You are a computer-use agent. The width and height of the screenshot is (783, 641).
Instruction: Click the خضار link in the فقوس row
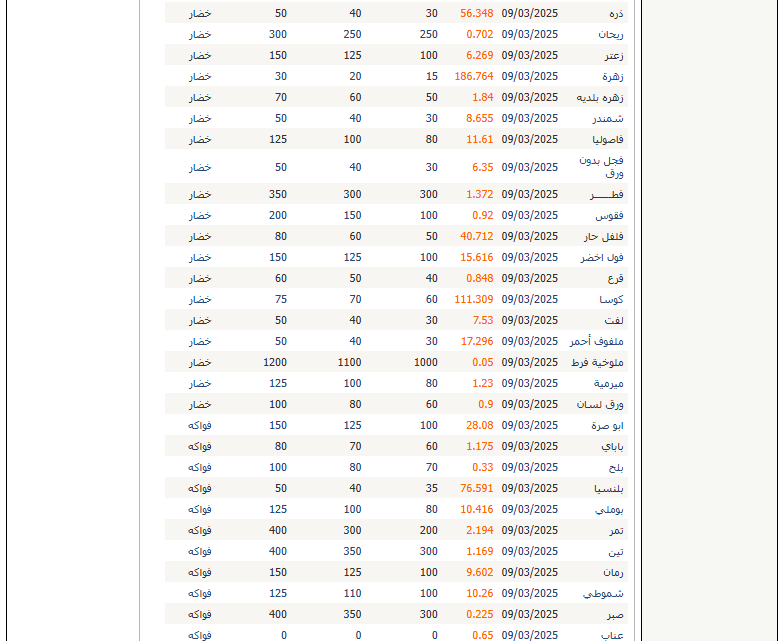point(200,215)
